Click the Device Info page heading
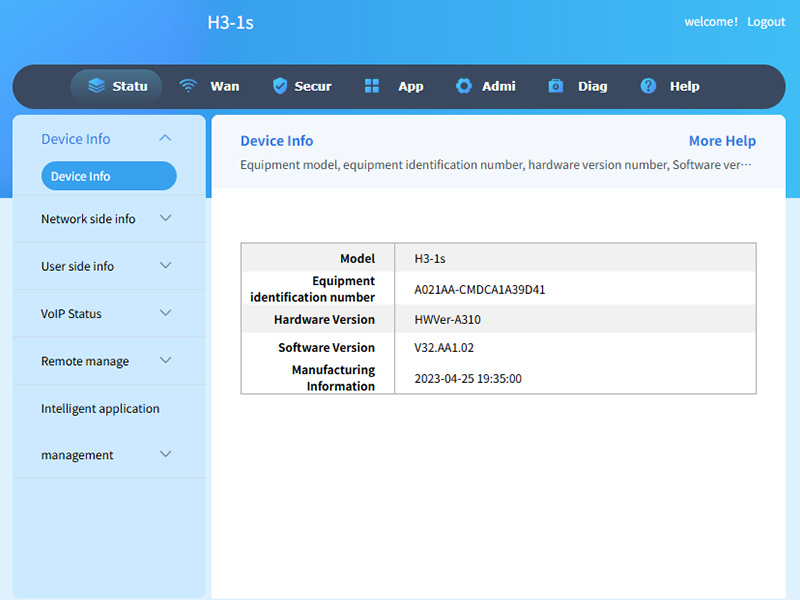Image resolution: width=800 pixels, height=600 pixels. pos(277,141)
